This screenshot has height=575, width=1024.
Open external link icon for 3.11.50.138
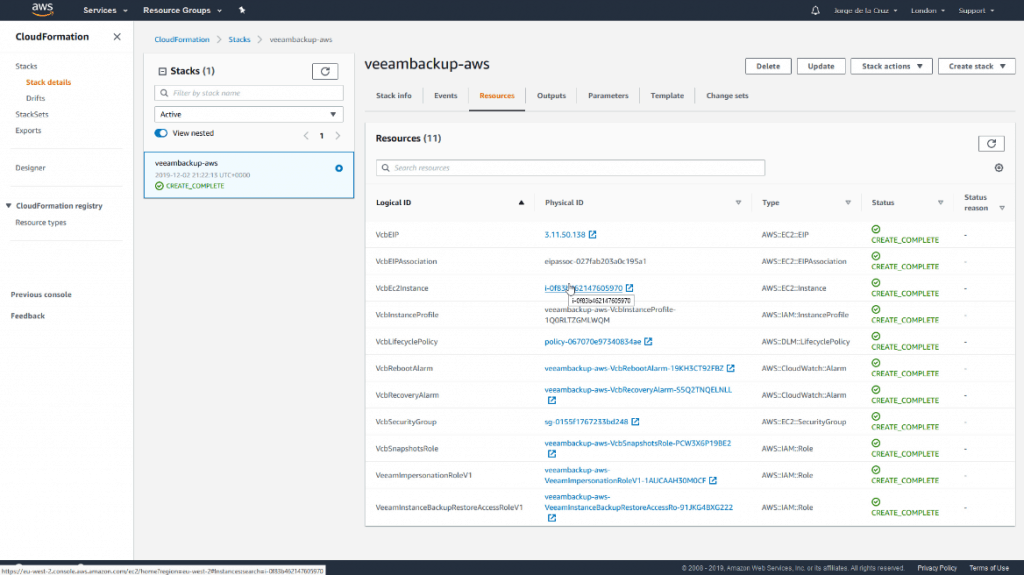tap(592, 235)
